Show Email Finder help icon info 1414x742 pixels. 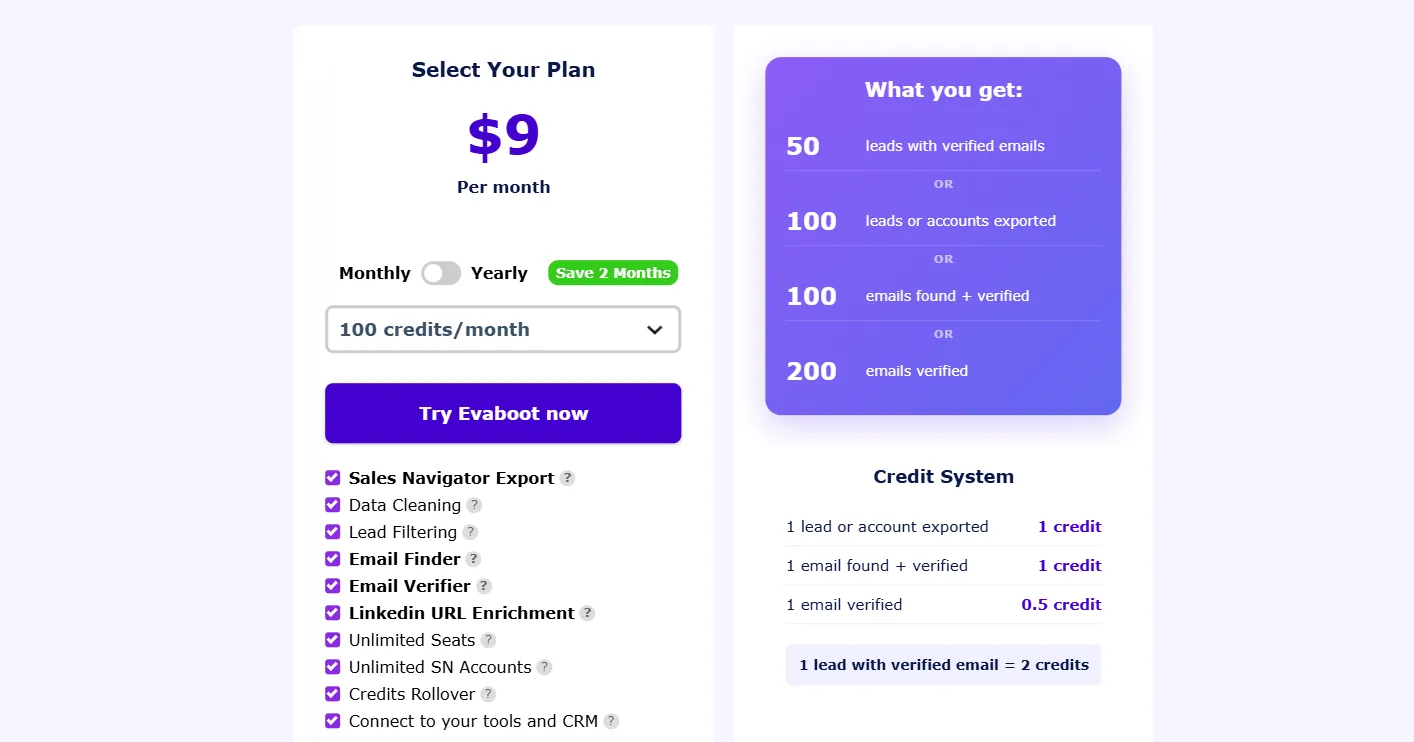[473, 559]
